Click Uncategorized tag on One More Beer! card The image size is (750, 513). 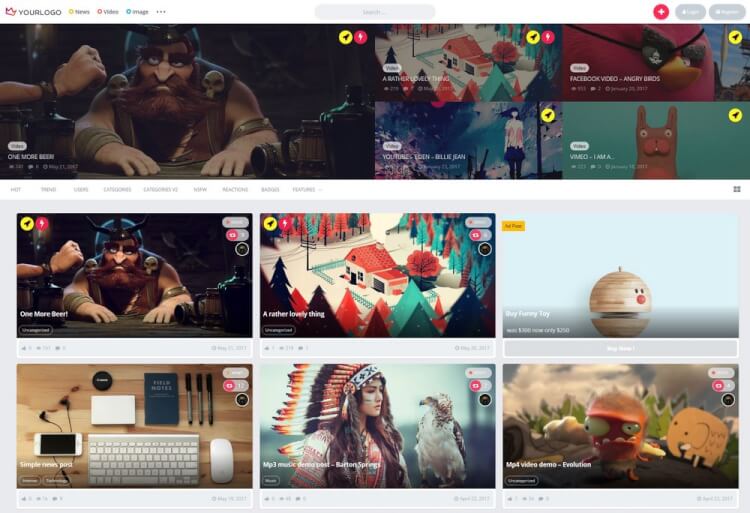pos(36,330)
